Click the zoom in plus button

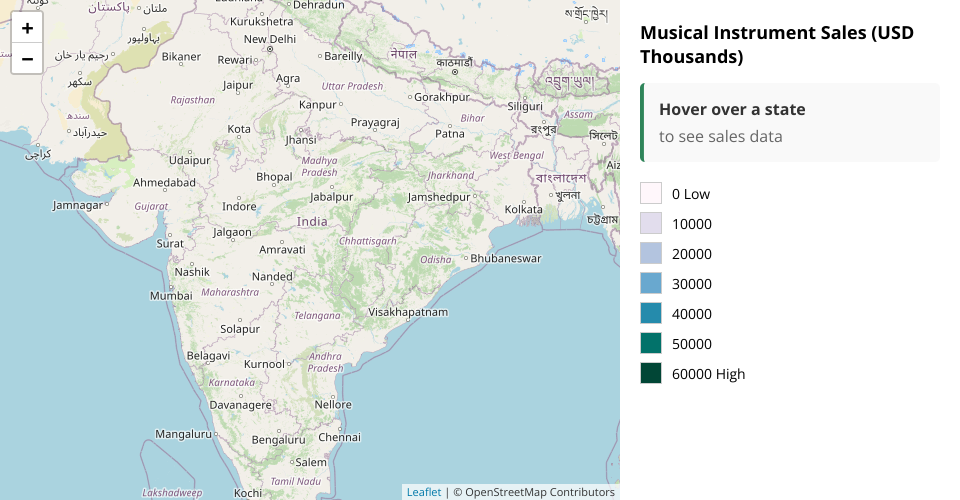pos(27,28)
